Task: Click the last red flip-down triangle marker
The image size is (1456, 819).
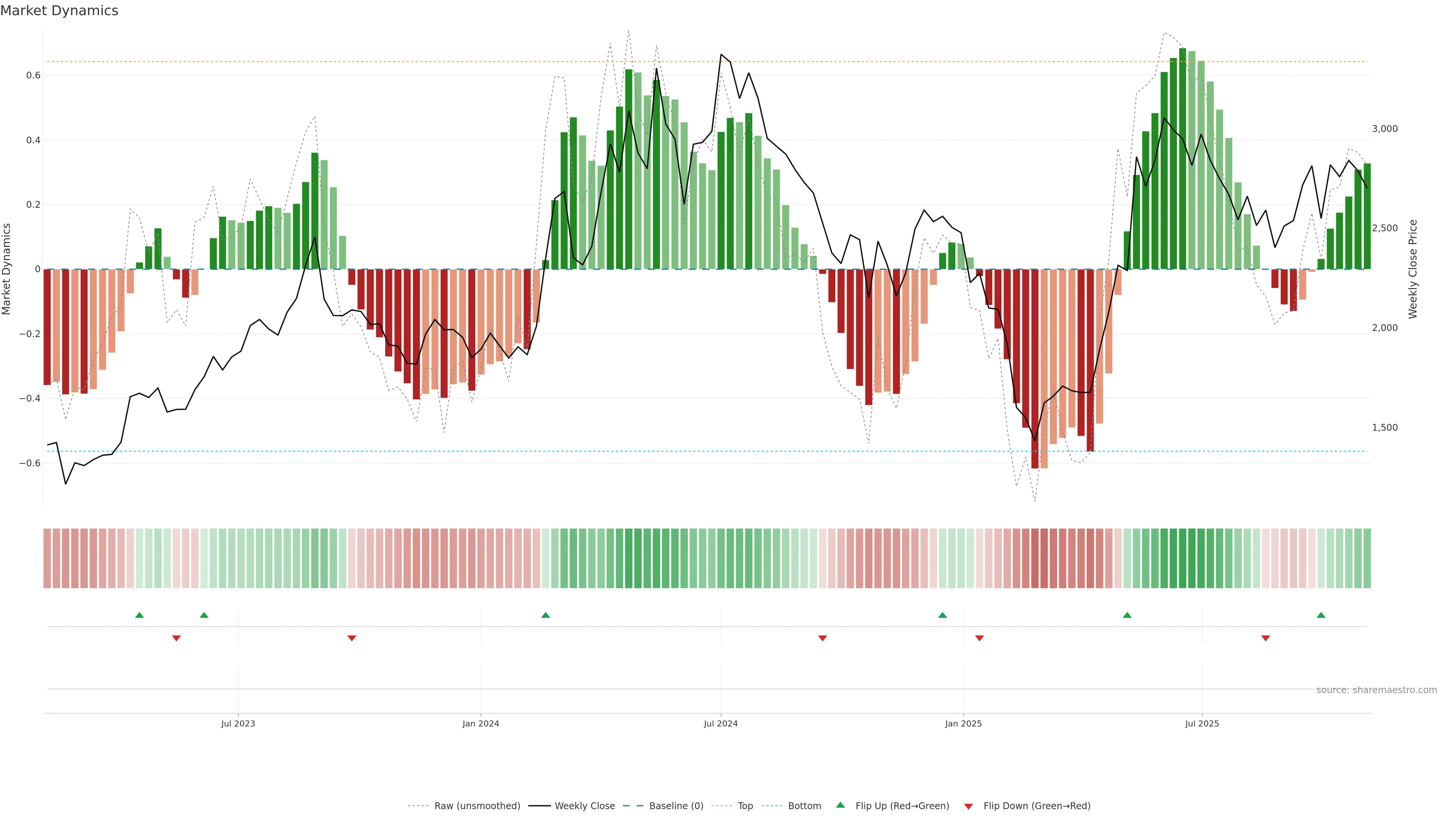Action: (x=1266, y=638)
